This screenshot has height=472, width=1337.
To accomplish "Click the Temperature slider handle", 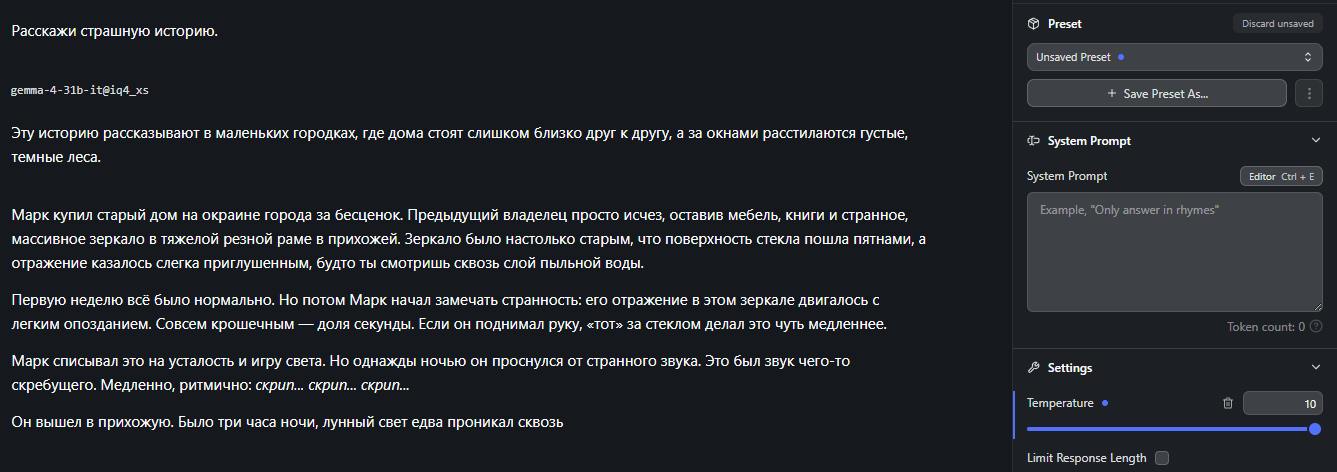I will coord(1315,428).
